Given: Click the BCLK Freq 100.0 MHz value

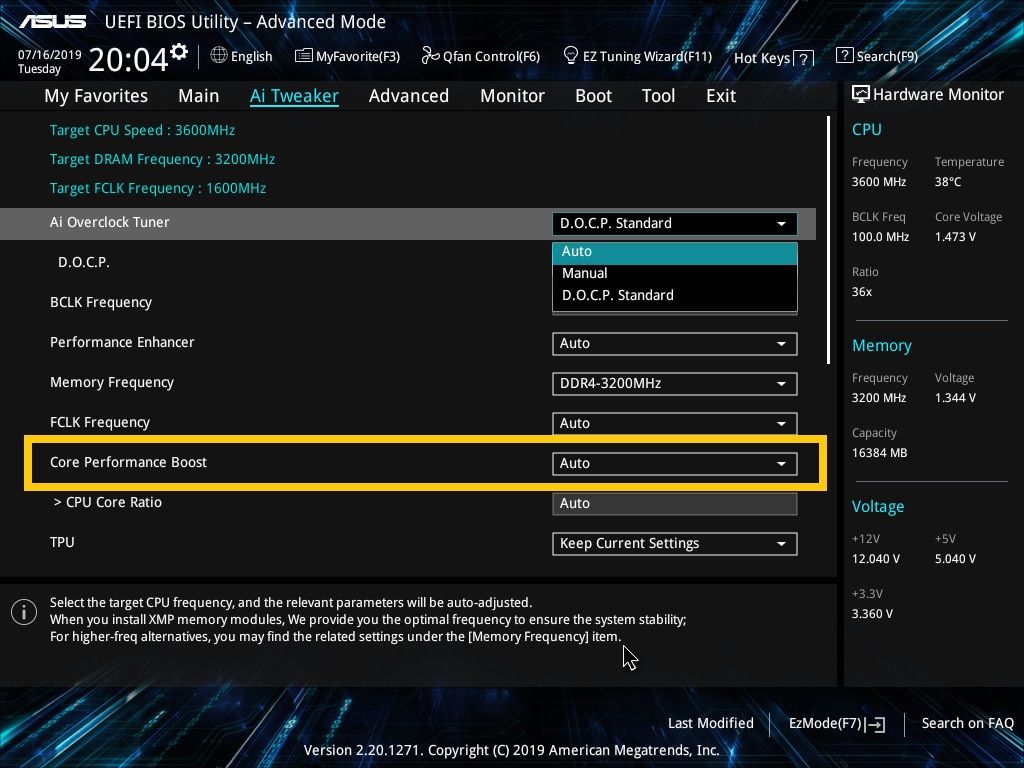Looking at the screenshot, I should click(x=880, y=237).
